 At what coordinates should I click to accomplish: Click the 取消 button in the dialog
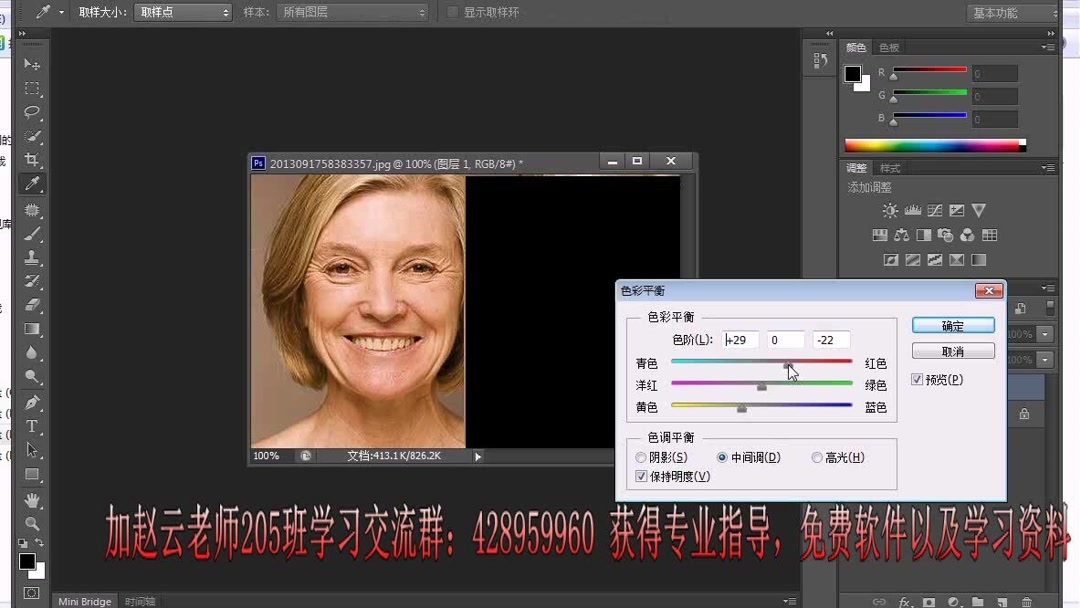951,351
